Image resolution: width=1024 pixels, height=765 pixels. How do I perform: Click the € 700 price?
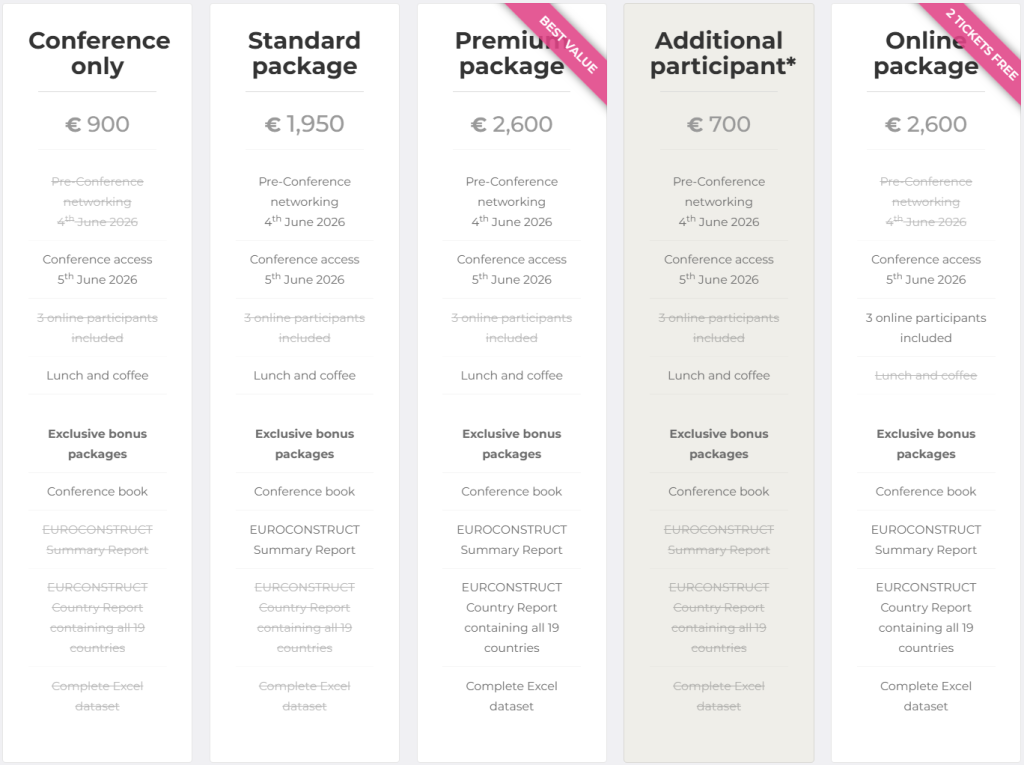718,125
